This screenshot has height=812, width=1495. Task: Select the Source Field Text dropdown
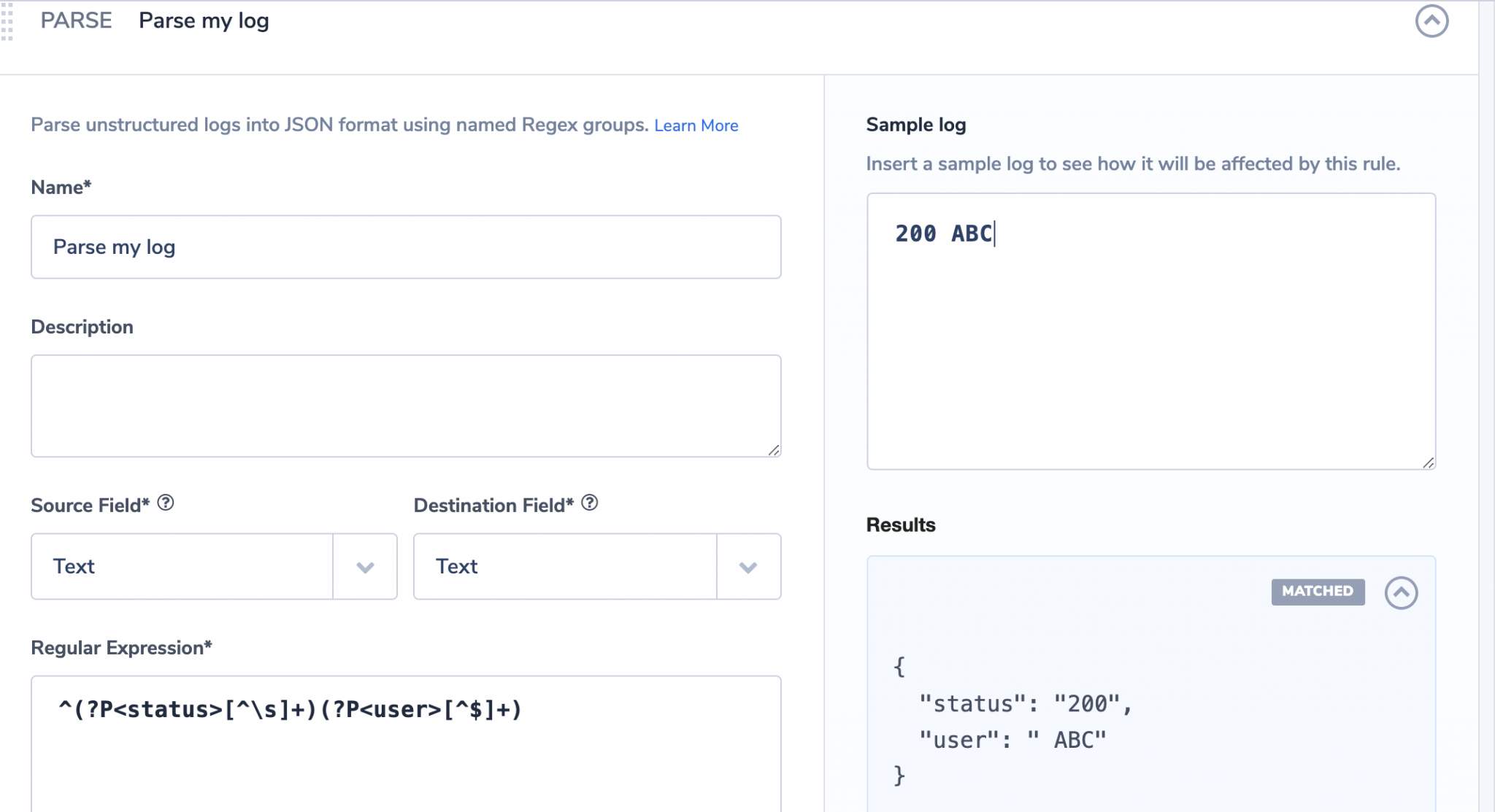click(213, 566)
